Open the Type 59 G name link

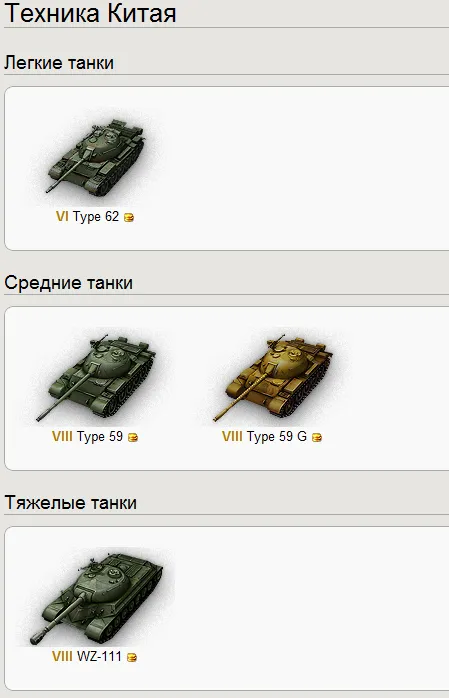pos(277,436)
